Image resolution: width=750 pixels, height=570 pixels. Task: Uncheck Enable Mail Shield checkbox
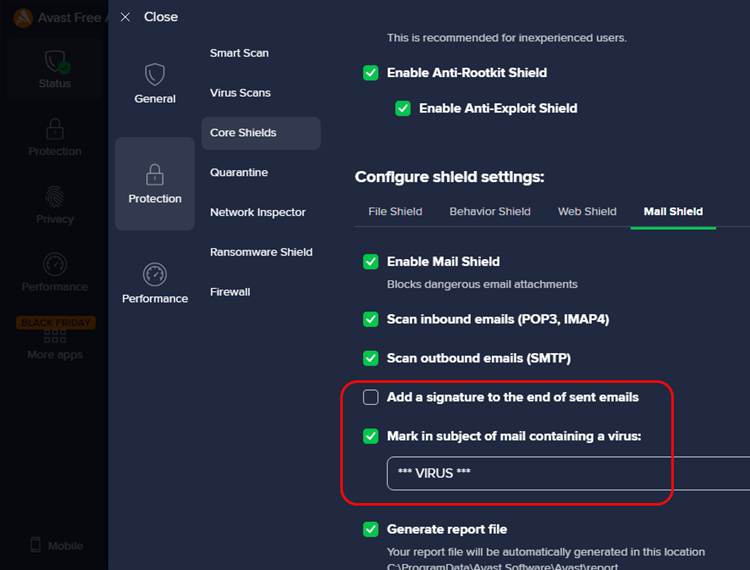371,262
